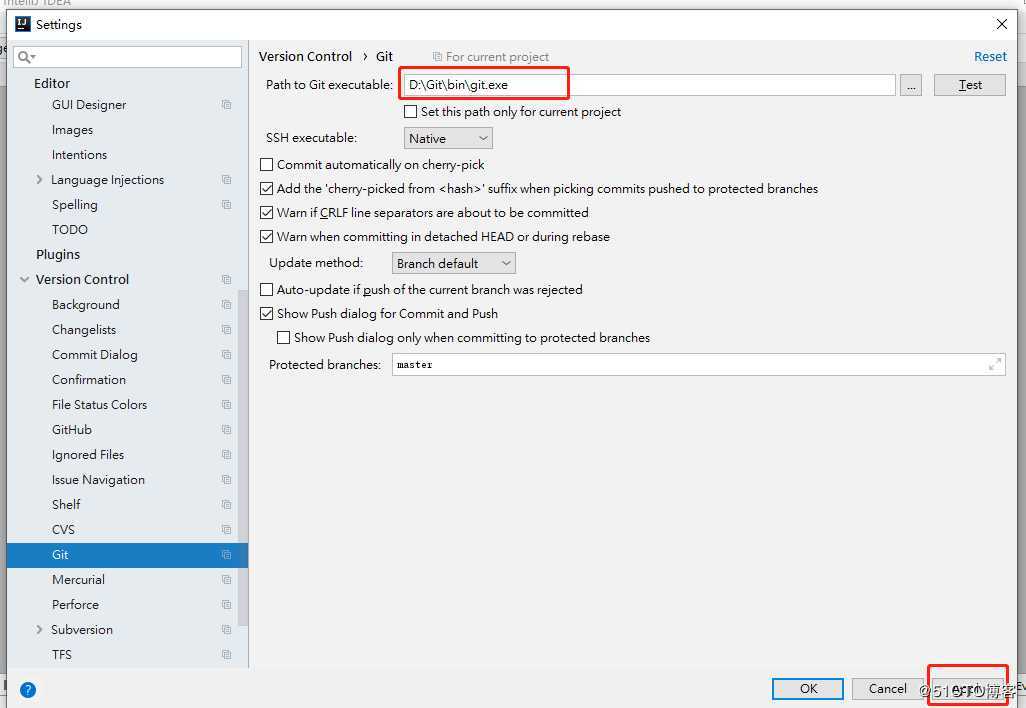Click the project-level icon beside CVS
This screenshot has width=1026, height=708.
click(226, 529)
